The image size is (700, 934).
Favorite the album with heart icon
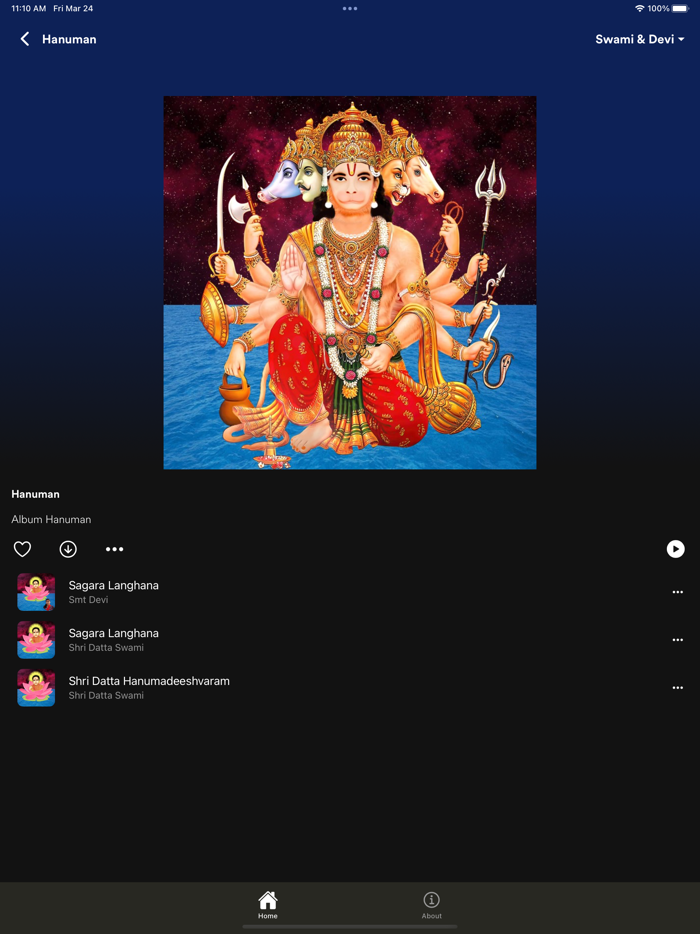[x=22, y=549]
